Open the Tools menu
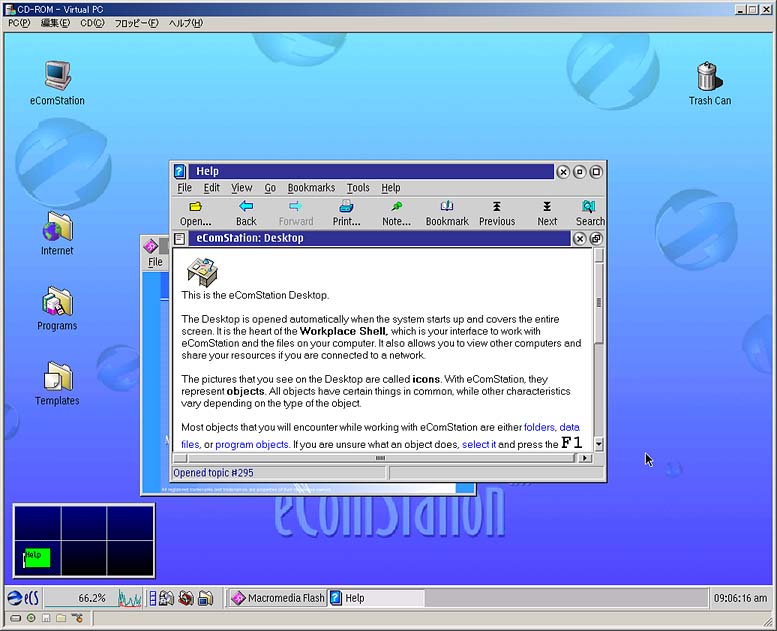Screen dimensions: 777x631 pos(358,188)
